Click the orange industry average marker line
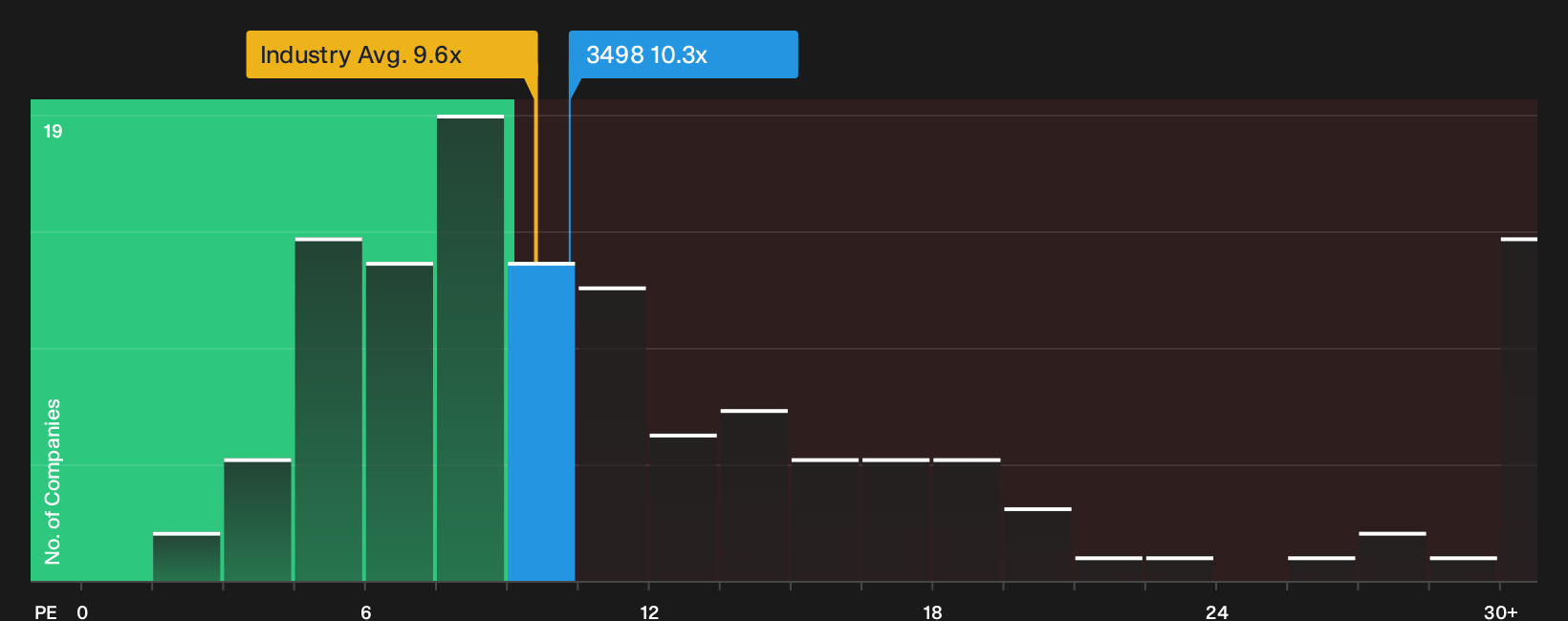Viewport: 1568px width, 621px height. [x=535, y=172]
